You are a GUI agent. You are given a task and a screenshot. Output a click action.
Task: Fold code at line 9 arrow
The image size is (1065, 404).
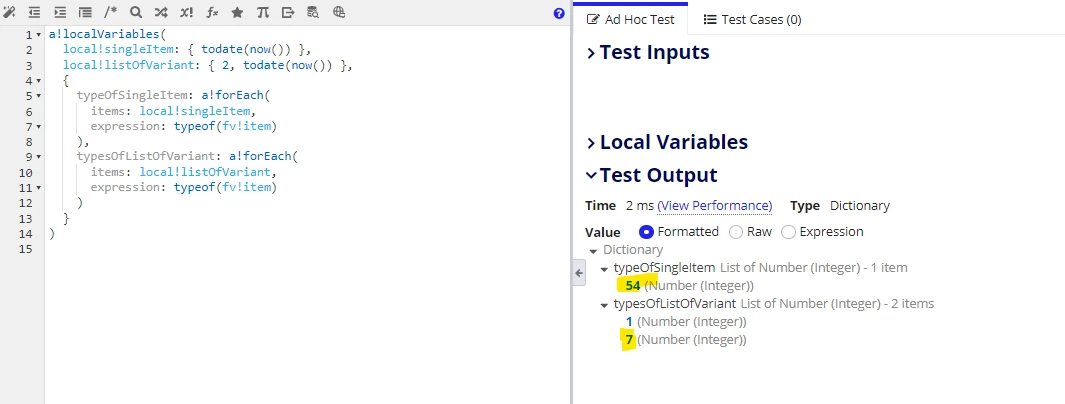pos(39,158)
